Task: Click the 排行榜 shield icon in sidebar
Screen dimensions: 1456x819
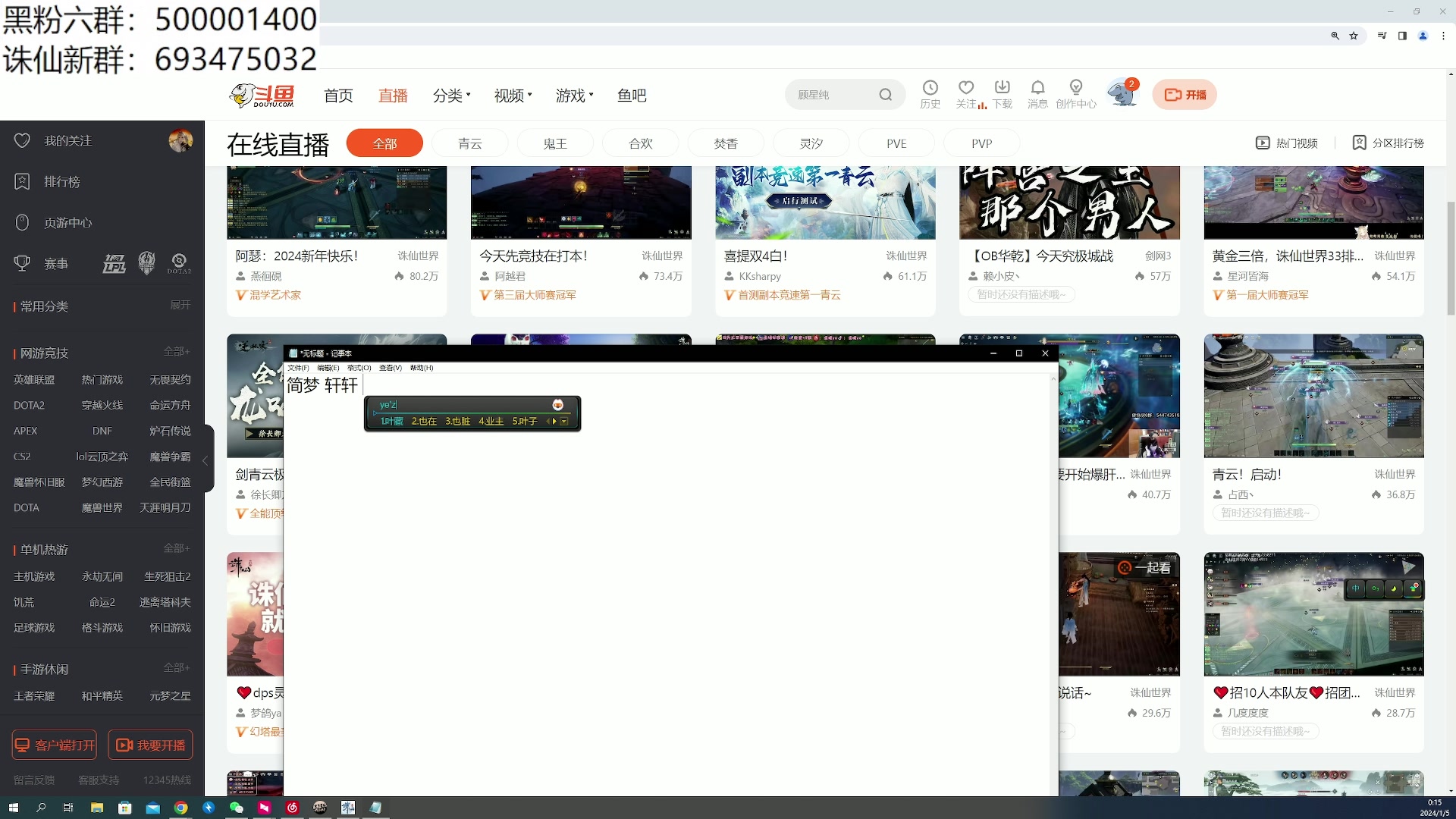Action: point(22,181)
